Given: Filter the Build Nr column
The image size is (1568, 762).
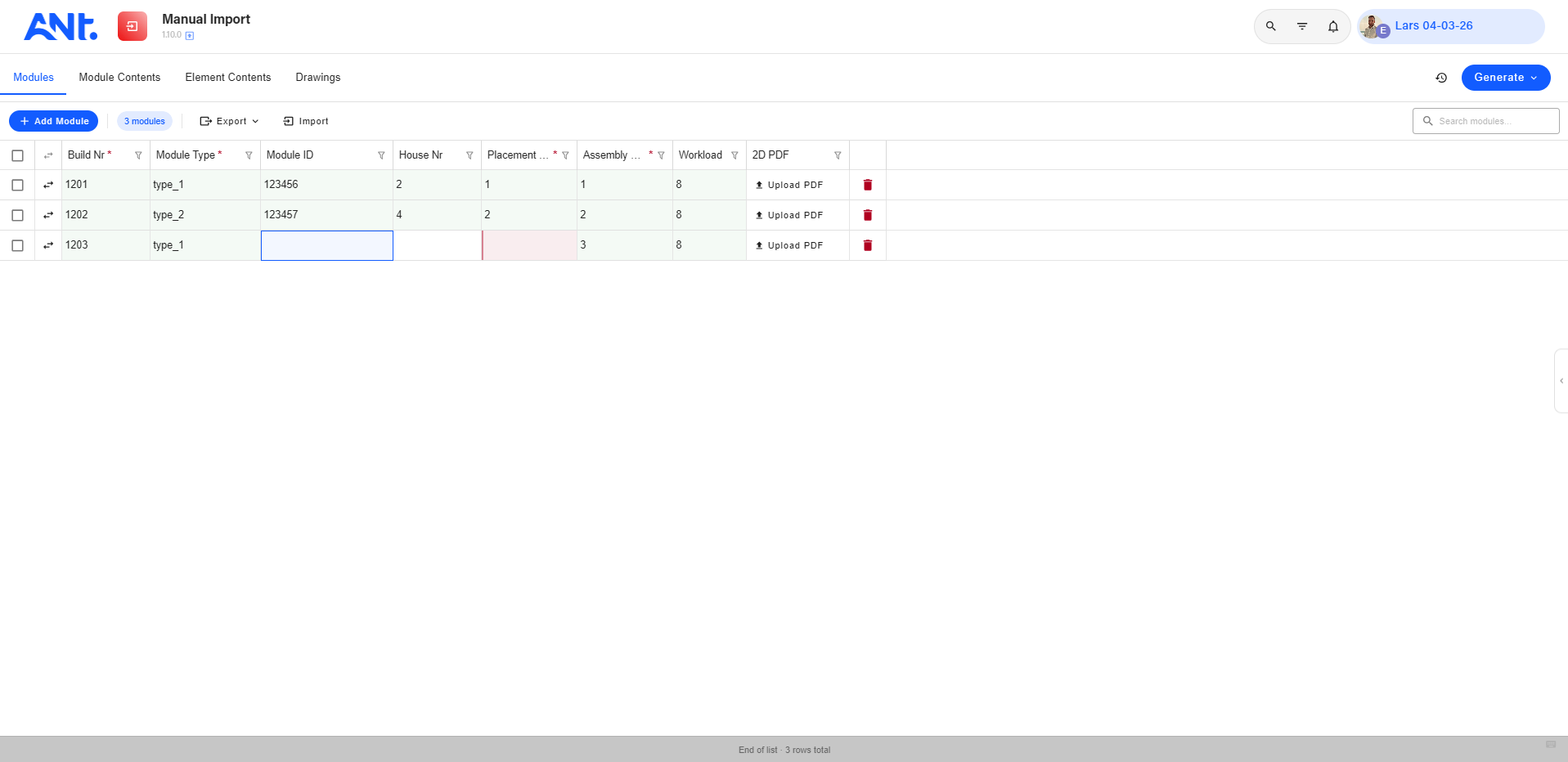Looking at the screenshot, I should pyautogui.click(x=138, y=155).
